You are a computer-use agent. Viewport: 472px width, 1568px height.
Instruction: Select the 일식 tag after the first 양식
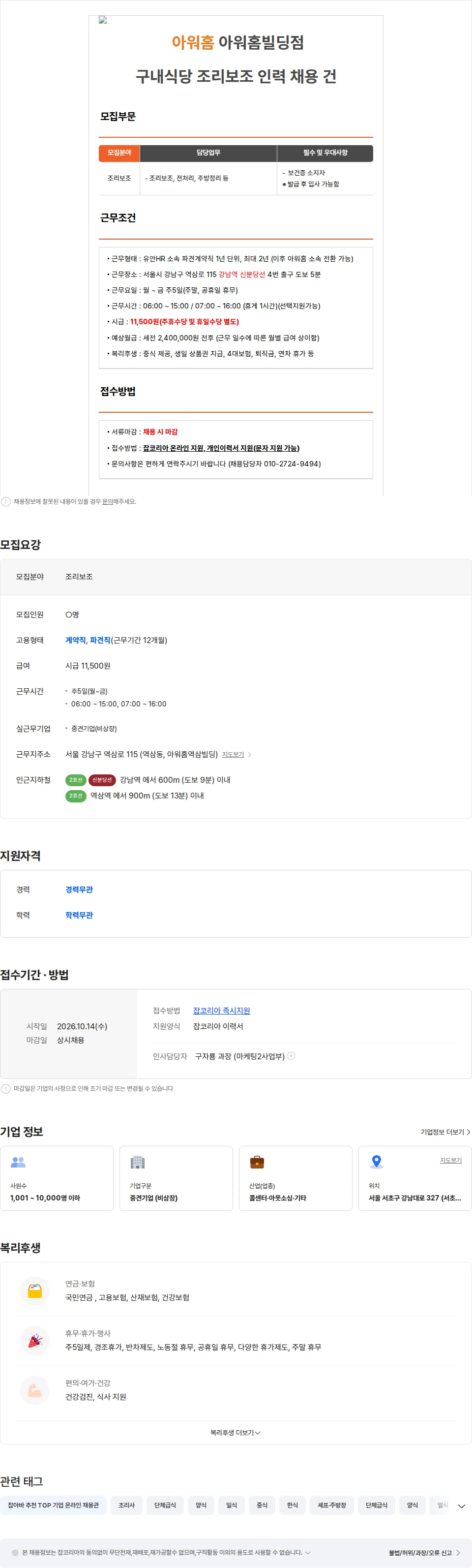click(x=231, y=1505)
